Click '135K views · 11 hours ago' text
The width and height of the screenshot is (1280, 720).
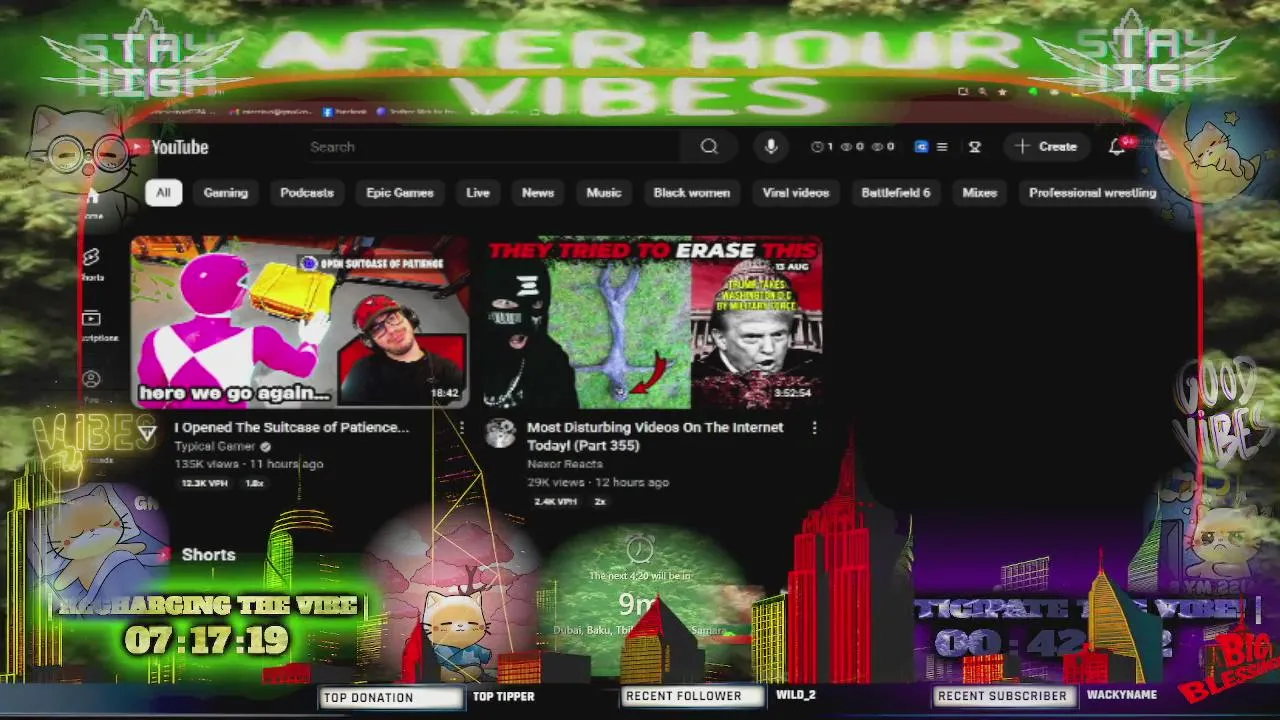pos(249,464)
